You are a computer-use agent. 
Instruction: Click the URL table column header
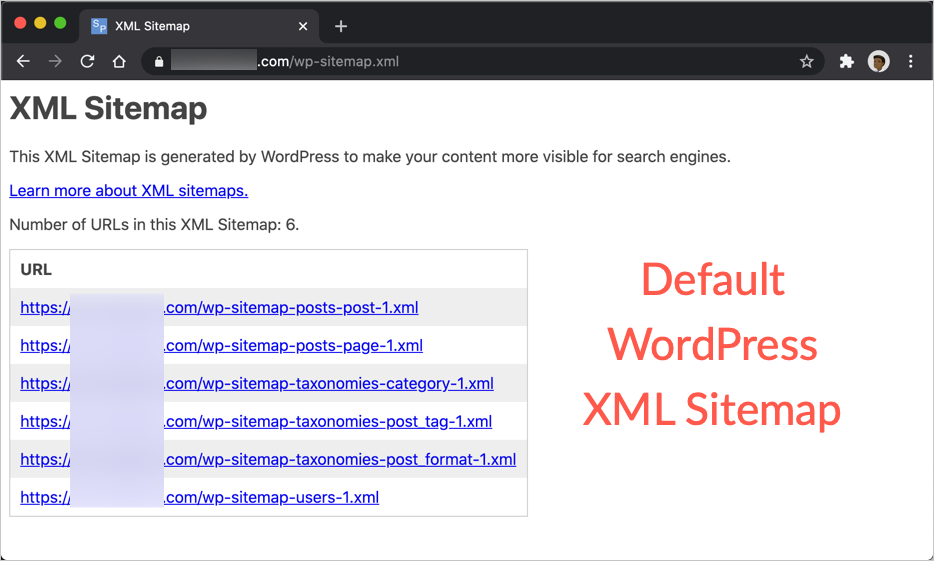coord(36,270)
